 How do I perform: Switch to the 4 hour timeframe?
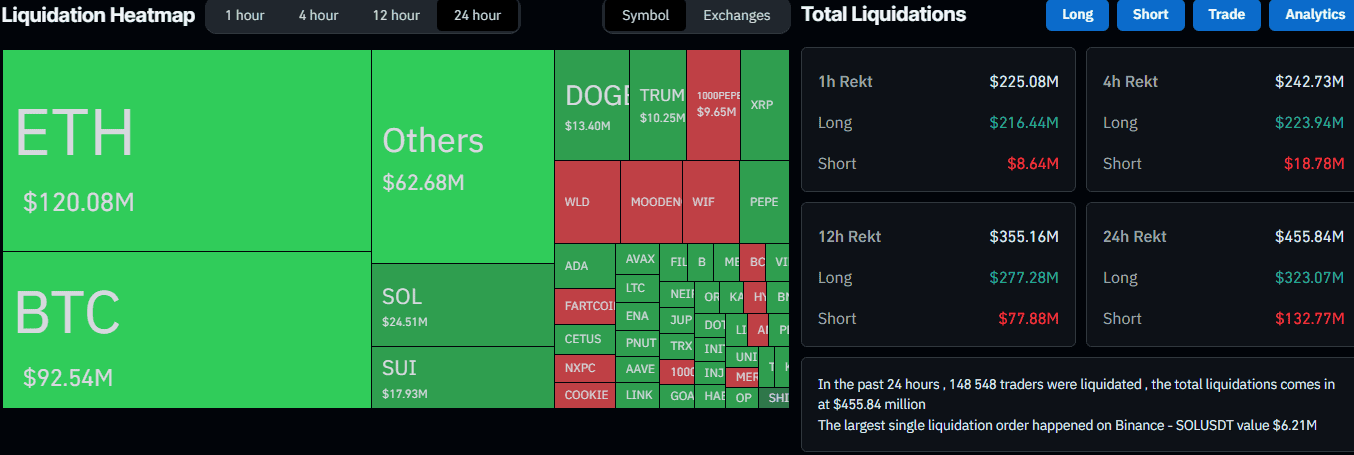[x=318, y=15]
